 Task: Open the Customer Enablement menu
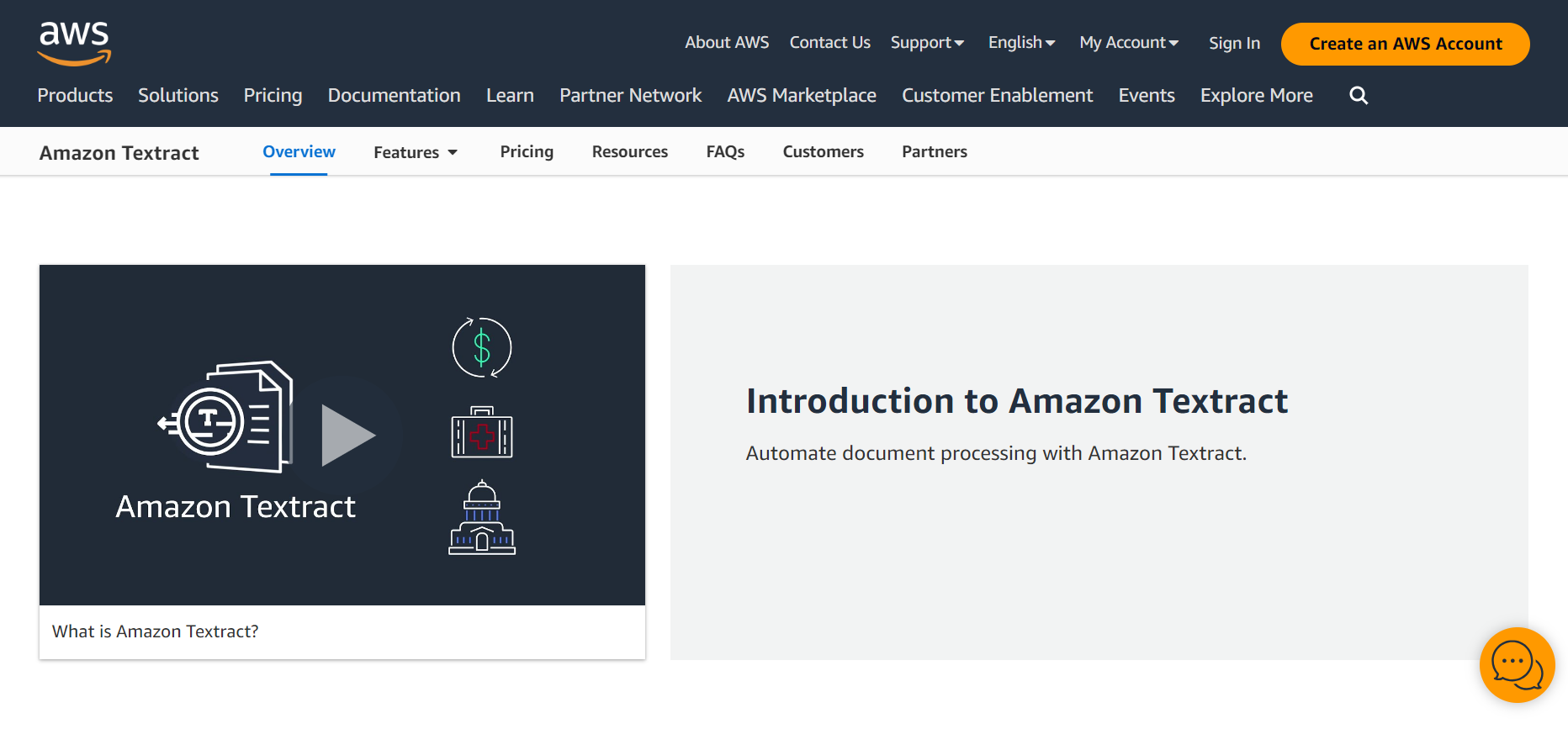[x=997, y=96]
